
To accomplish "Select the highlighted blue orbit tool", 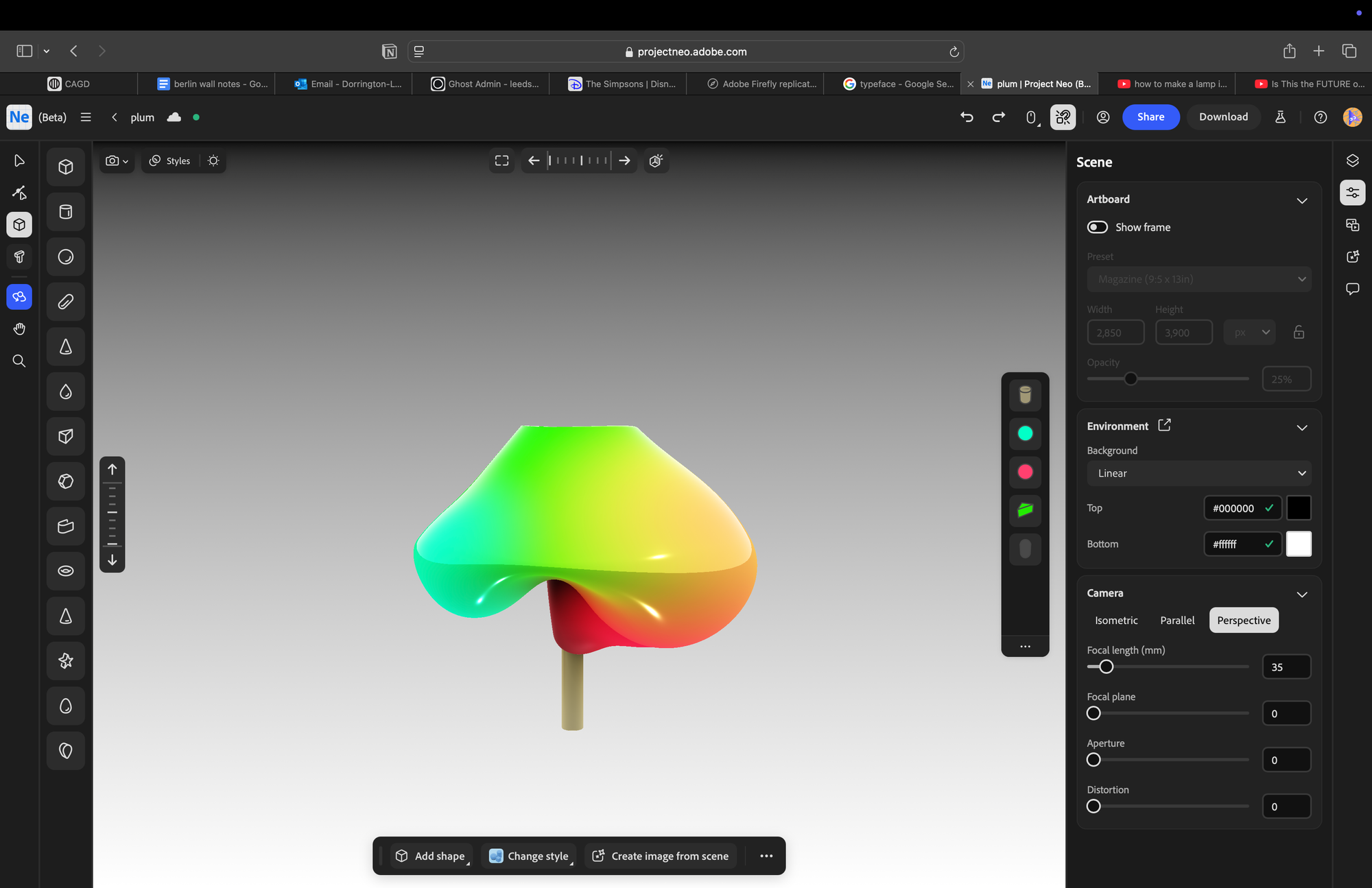I will click(x=19, y=297).
